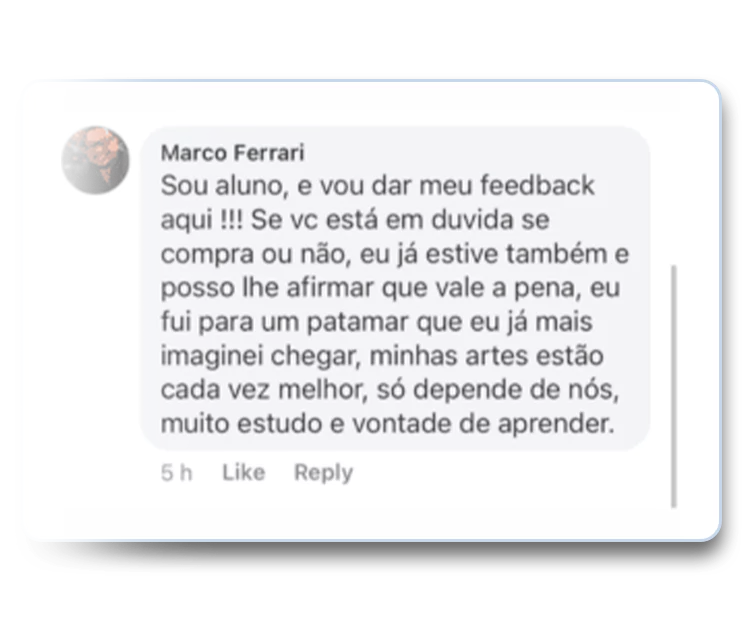Click the word feedback in the comment
Viewport: 744px width, 621px height.
pyautogui.click(x=537, y=185)
